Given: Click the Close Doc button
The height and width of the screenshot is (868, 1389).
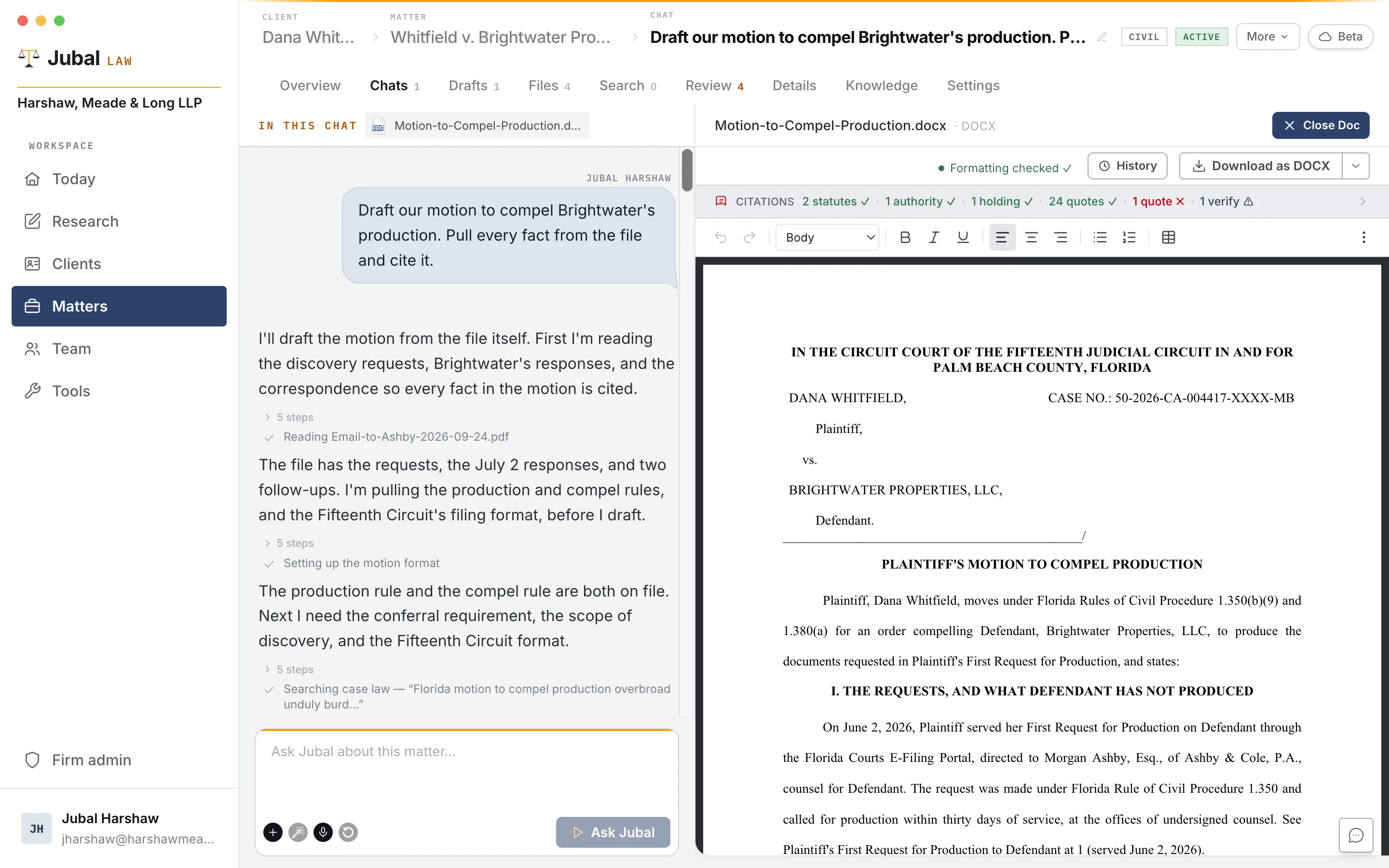Looking at the screenshot, I should pos(1321,125).
